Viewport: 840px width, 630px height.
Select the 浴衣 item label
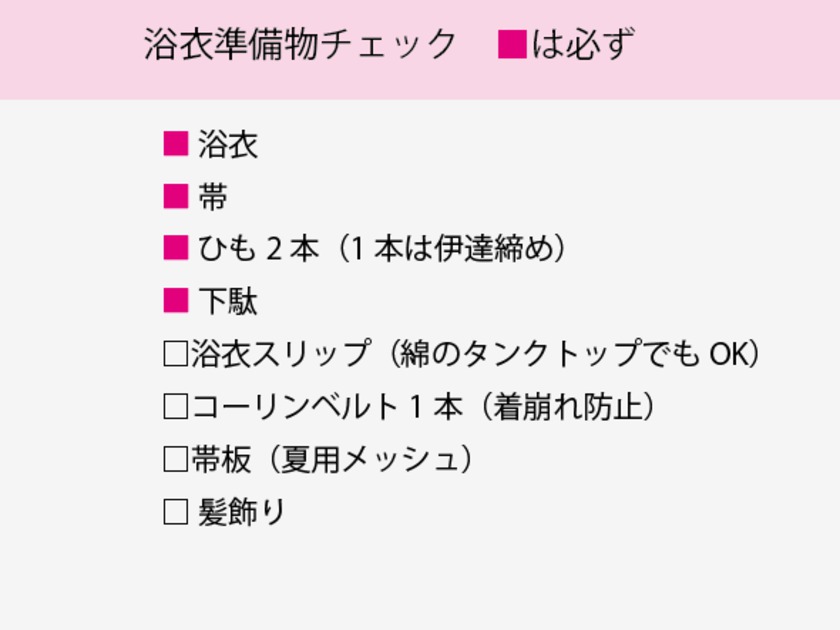pos(228,145)
